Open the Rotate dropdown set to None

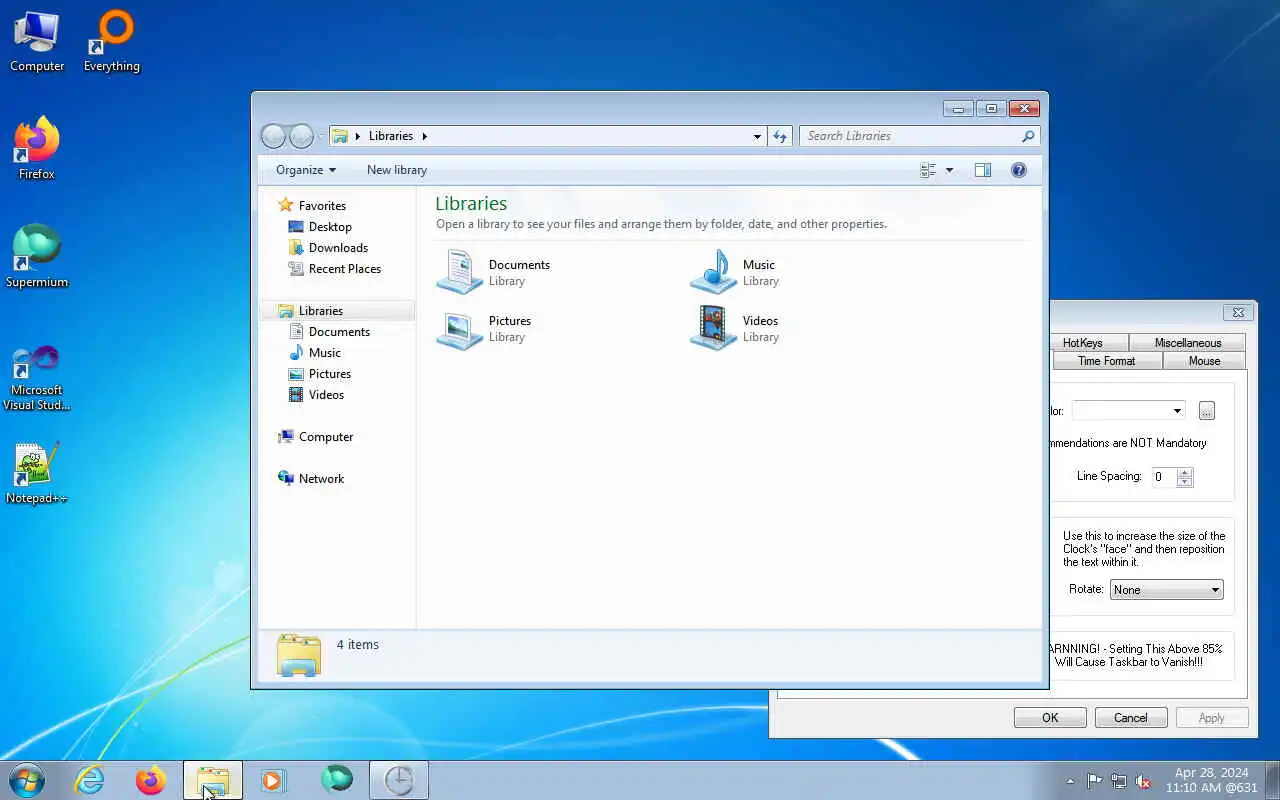pyautogui.click(x=1166, y=590)
